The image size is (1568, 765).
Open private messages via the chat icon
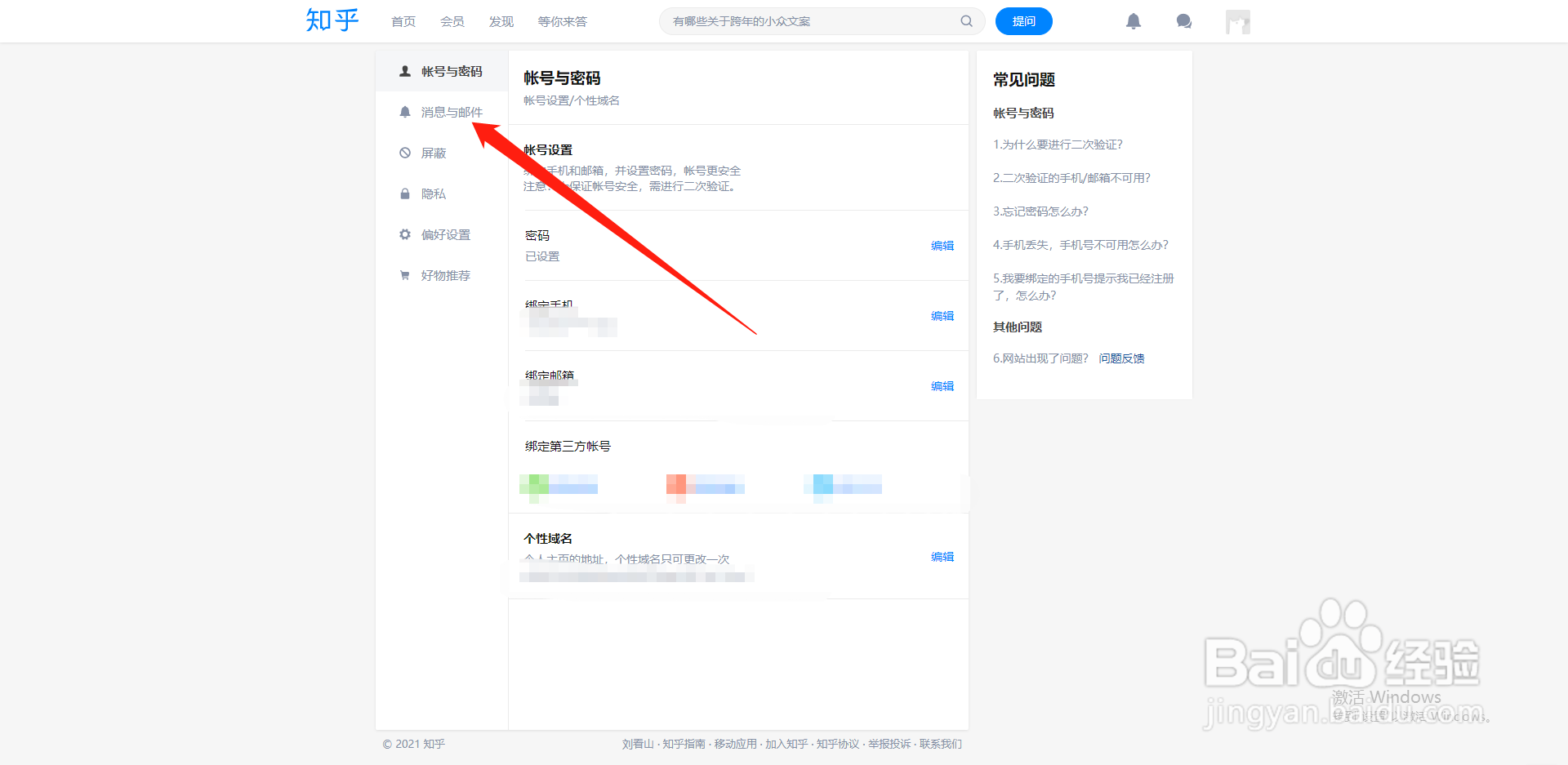click(x=1184, y=21)
